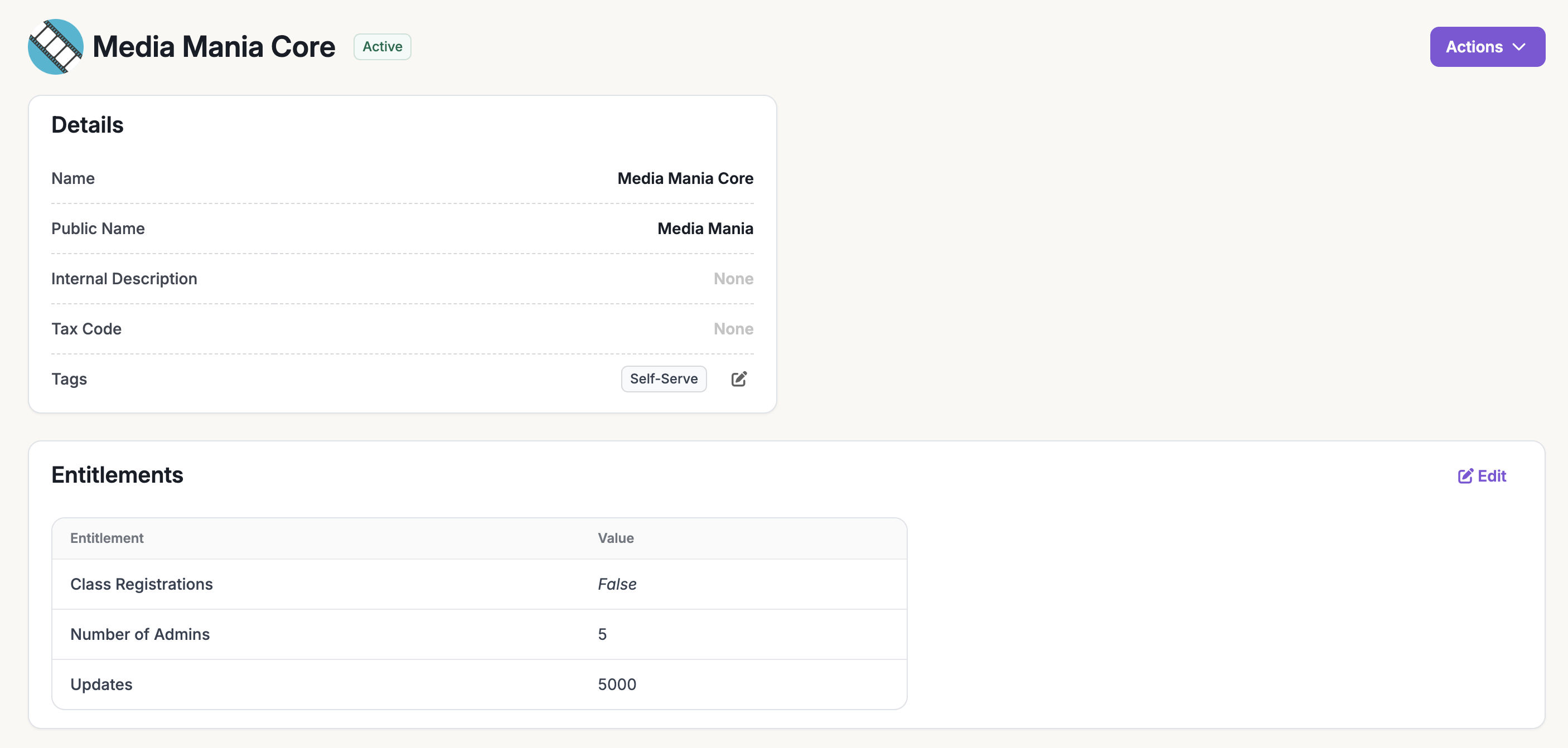Click the Self-Serve tag chip
This screenshot has height=748, width=1568.
click(663, 379)
